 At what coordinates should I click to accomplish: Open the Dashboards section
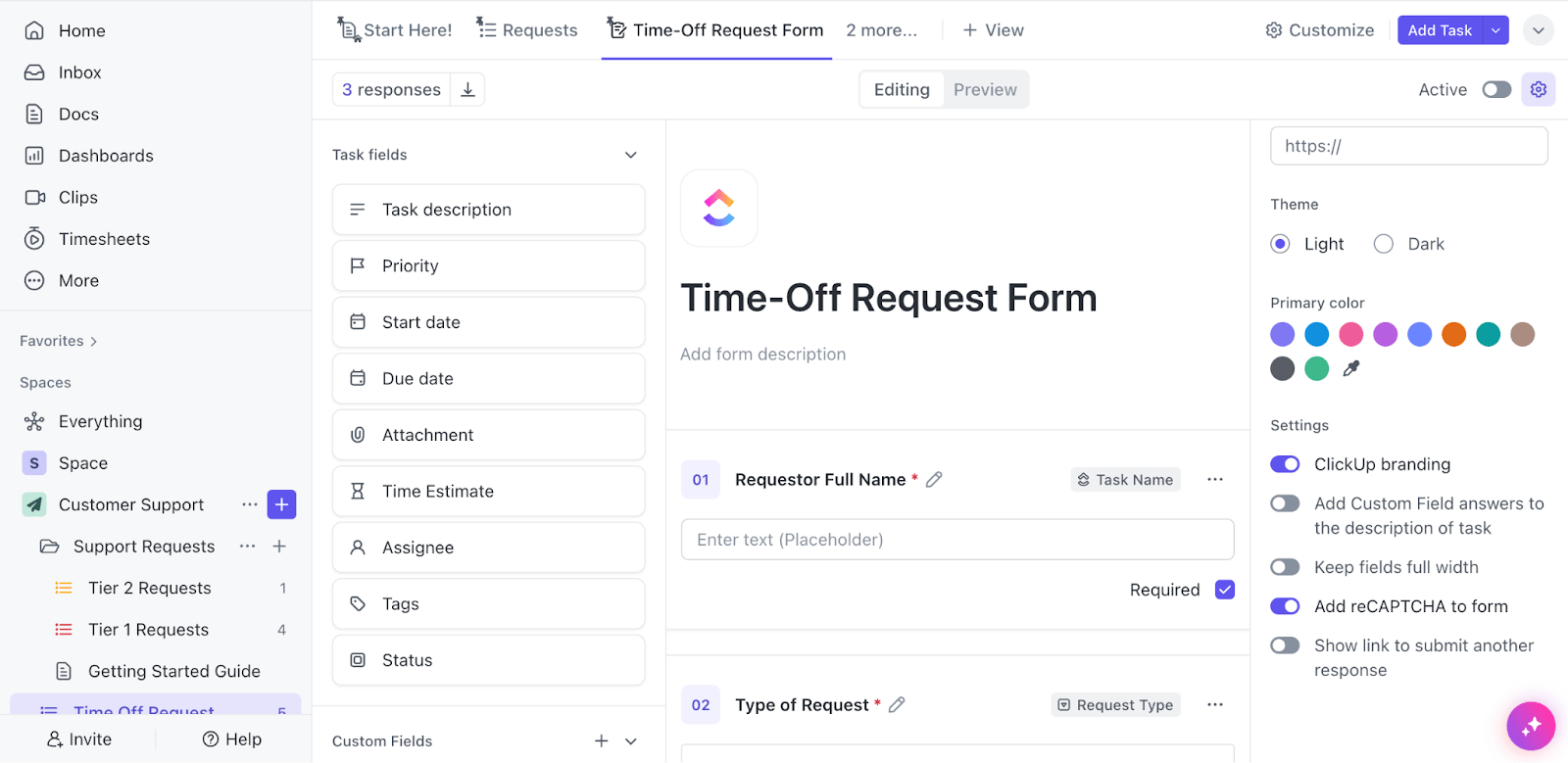(x=106, y=155)
